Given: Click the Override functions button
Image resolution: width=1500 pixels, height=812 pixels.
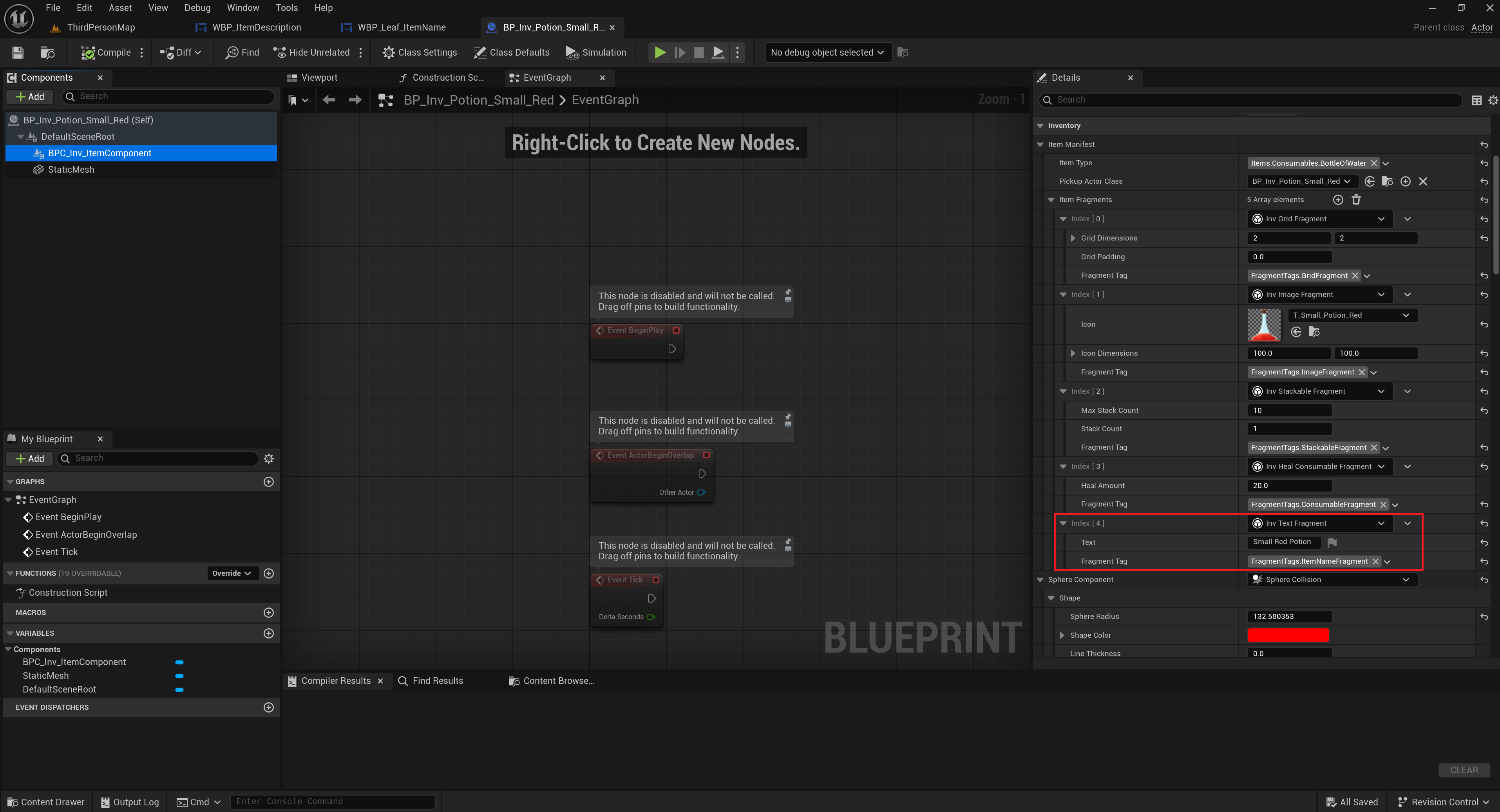Looking at the screenshot, I should (x=231, y=573).
